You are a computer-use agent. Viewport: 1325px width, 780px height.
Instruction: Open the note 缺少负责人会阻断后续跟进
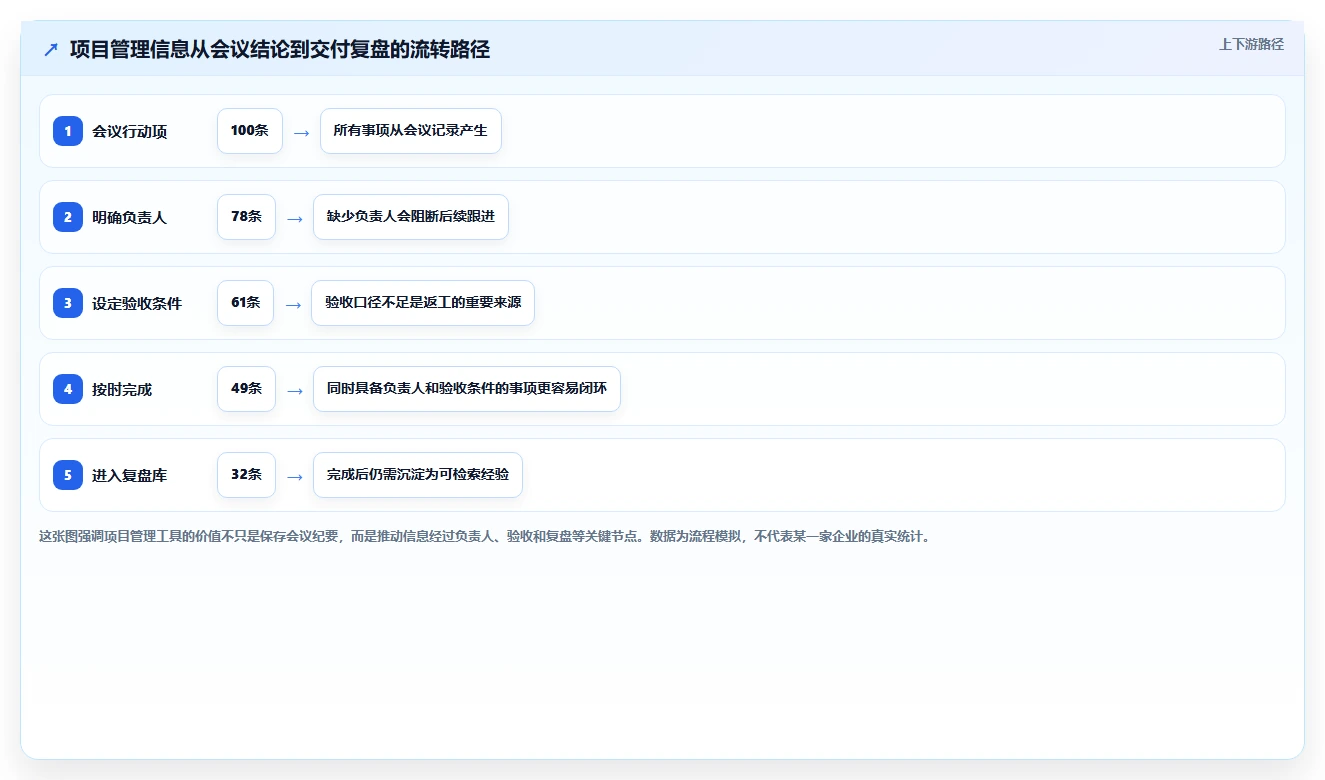tap(411, 217)
